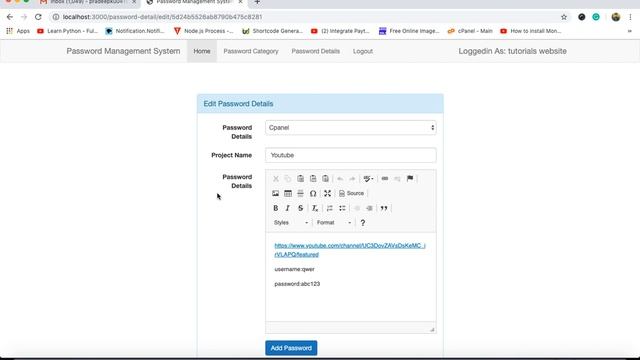This screenshot has width=640, height=360.
Task: Click the Paste icon in editor toolbar
Action: pos(300,179)
